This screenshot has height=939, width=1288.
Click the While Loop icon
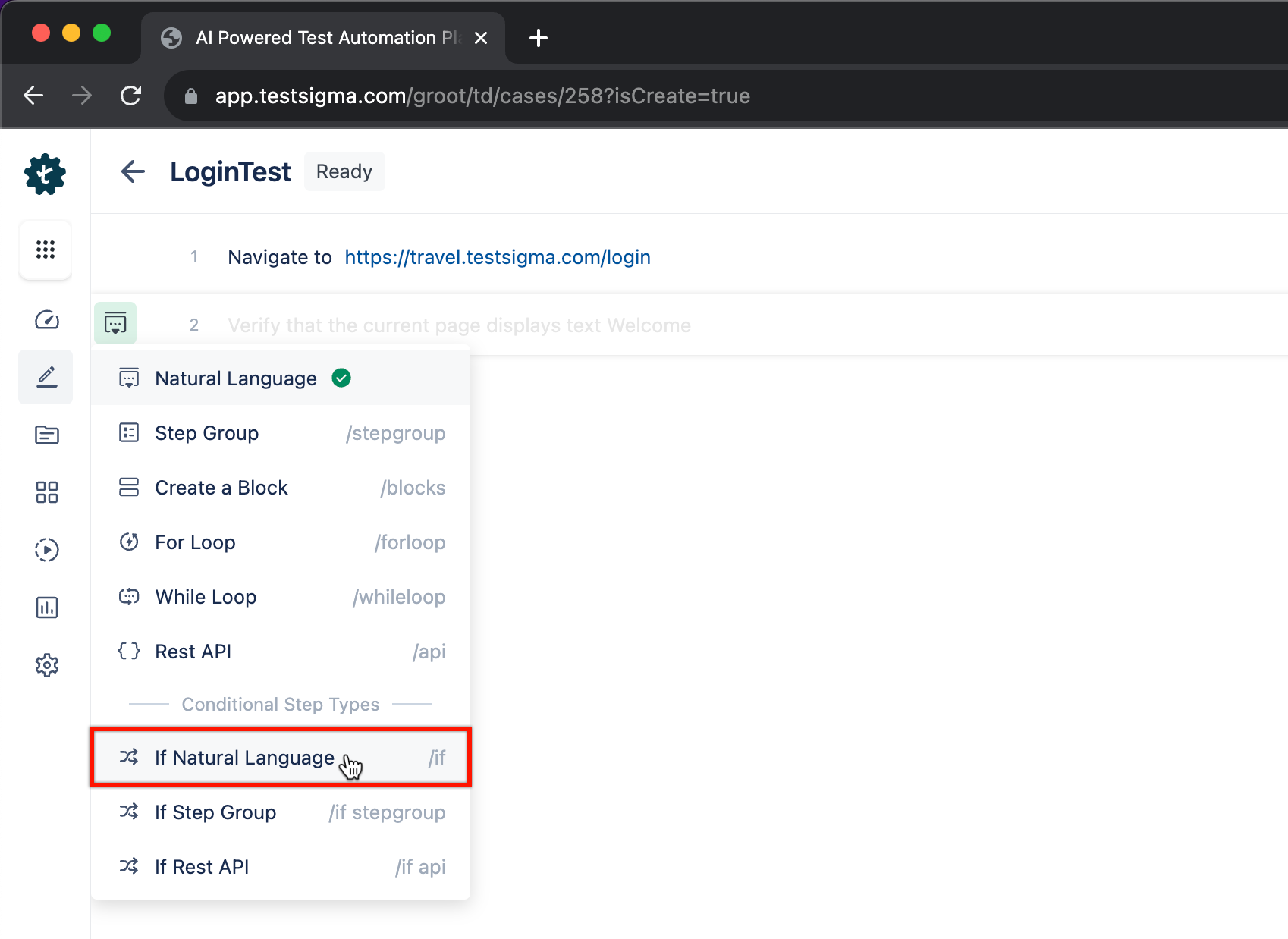(129, 596)
